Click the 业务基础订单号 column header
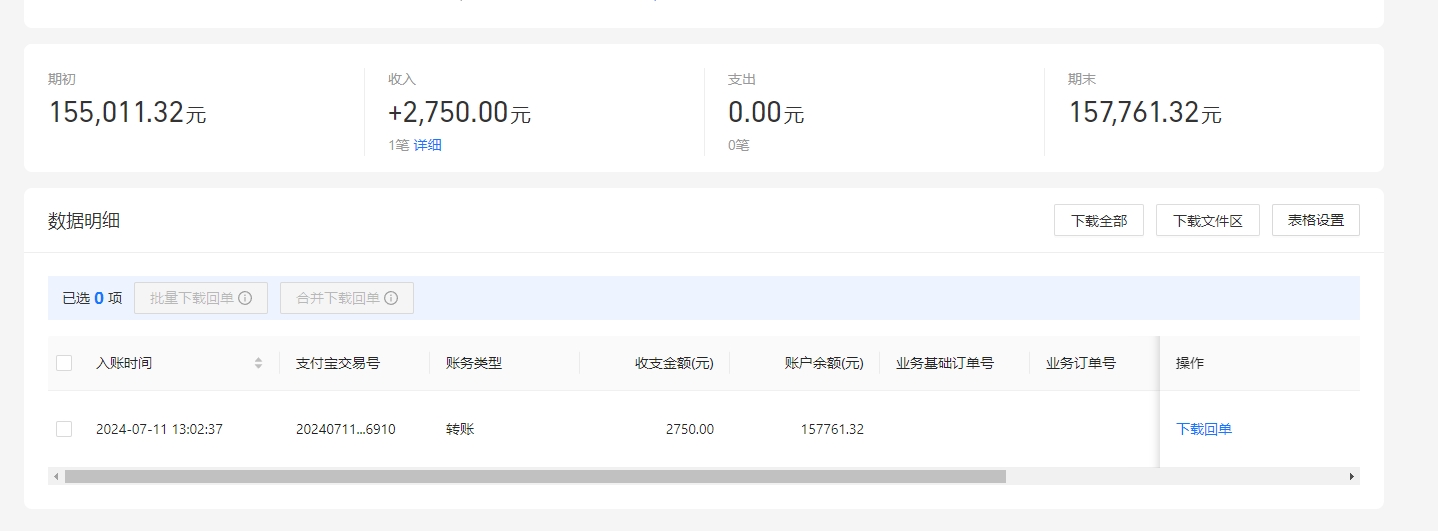This screenshot has height=531, width=1438. (945, 363)
